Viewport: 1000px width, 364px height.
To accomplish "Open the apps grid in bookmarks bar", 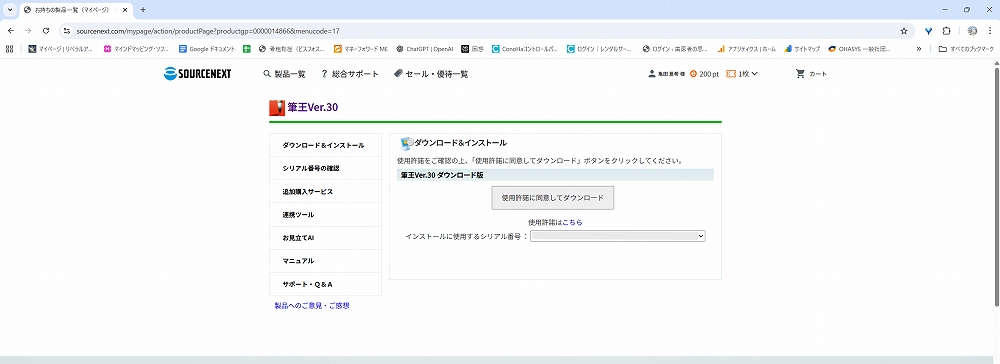I will coord(10,48).
